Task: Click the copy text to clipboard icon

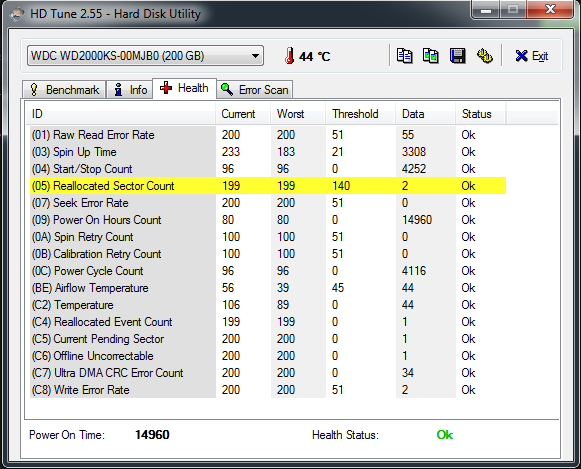Action: point(404,56)
